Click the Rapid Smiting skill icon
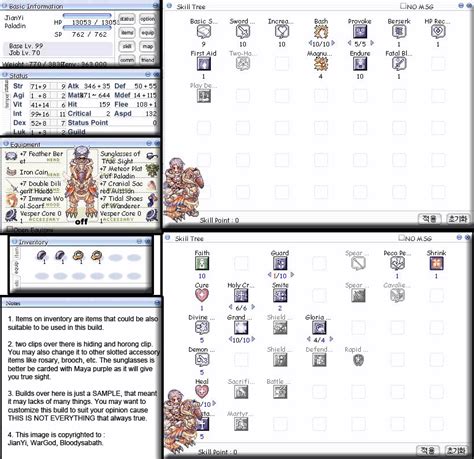The image size is (474, 459). (358, 360)
